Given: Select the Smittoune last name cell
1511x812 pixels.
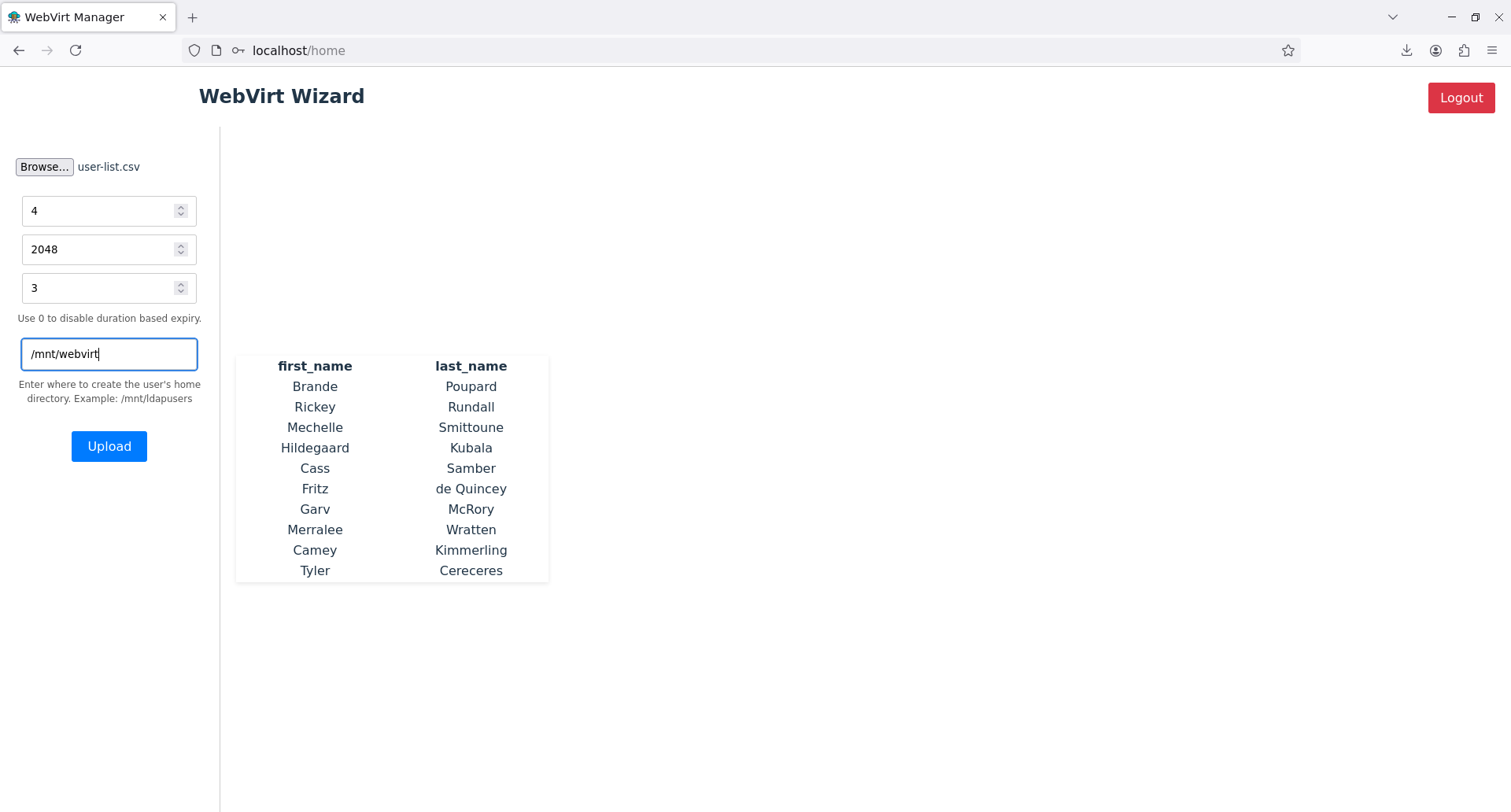Looking at the screenshot, I should 471,427.
